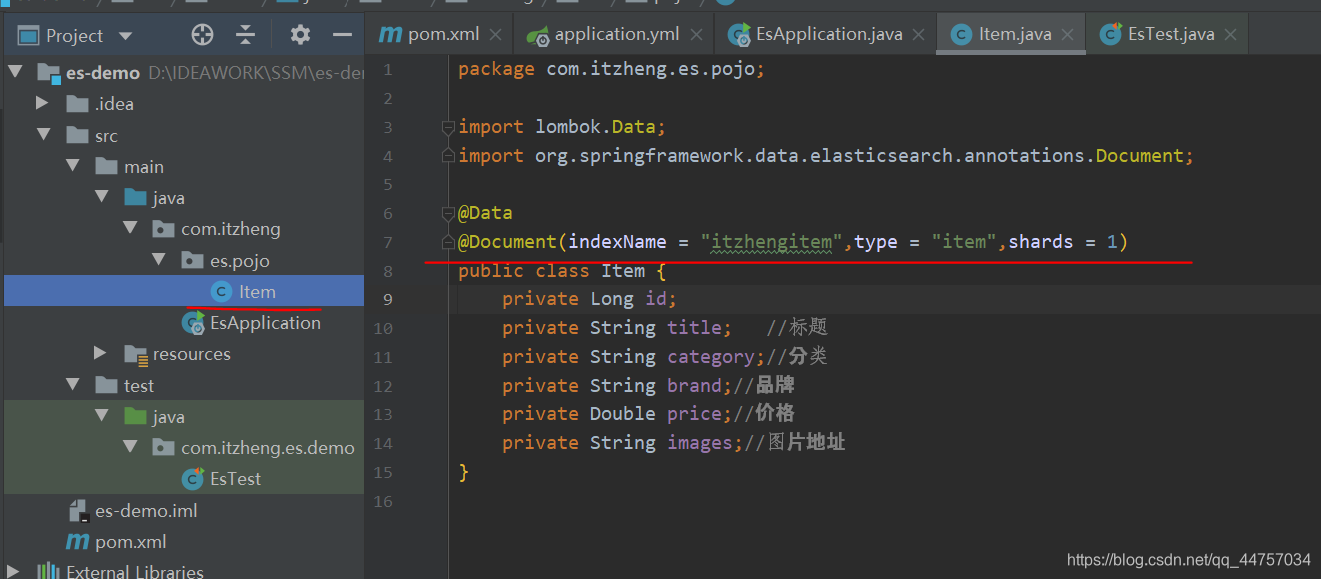Click the com.itzheng.es.demo test package
1321x579 pixels.
268,448
